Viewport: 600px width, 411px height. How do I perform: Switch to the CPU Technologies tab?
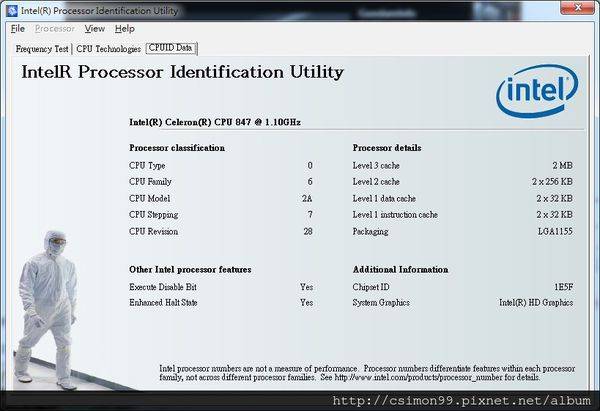(x=109, y=49)
